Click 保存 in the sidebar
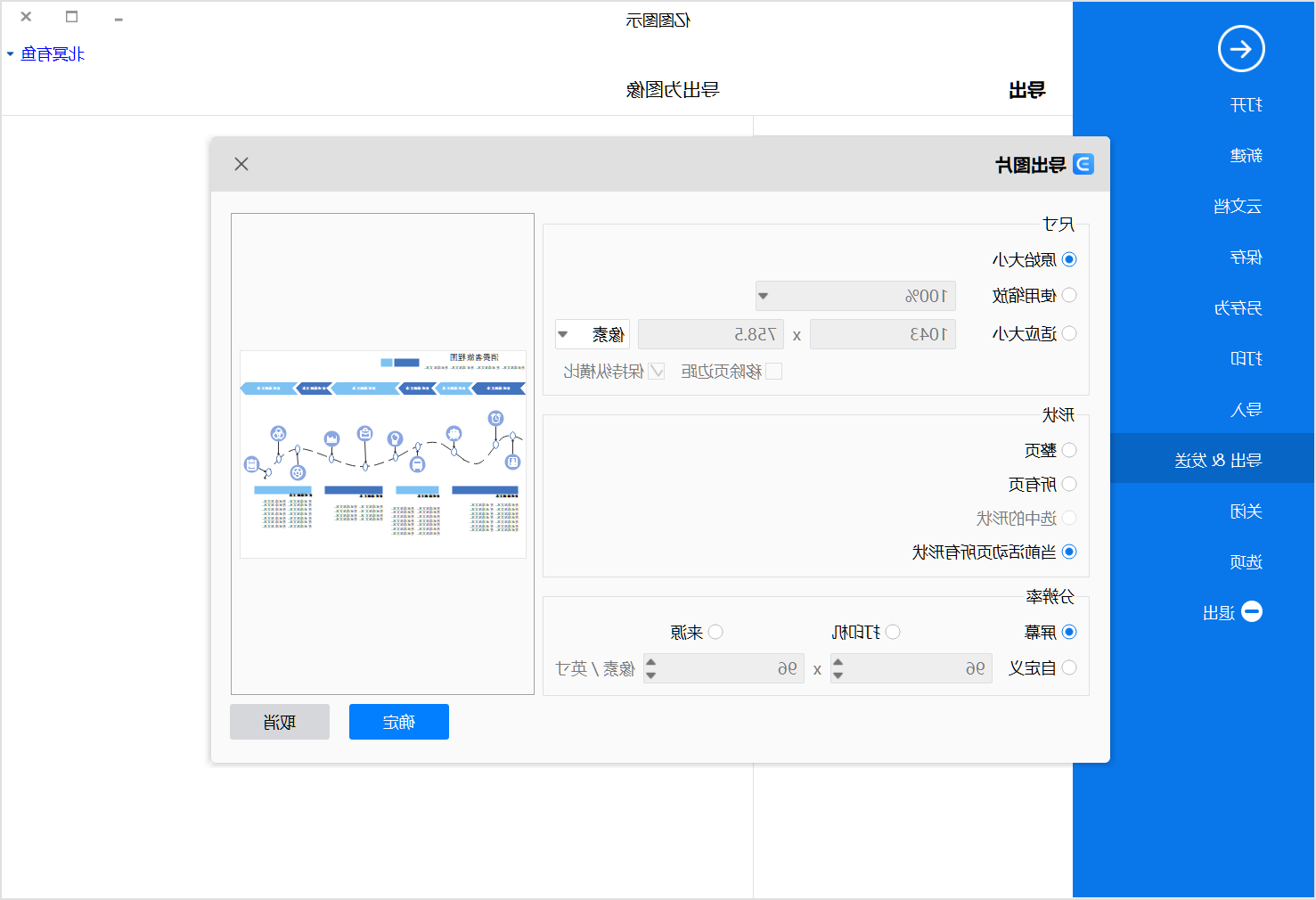 coord(1246,258)
